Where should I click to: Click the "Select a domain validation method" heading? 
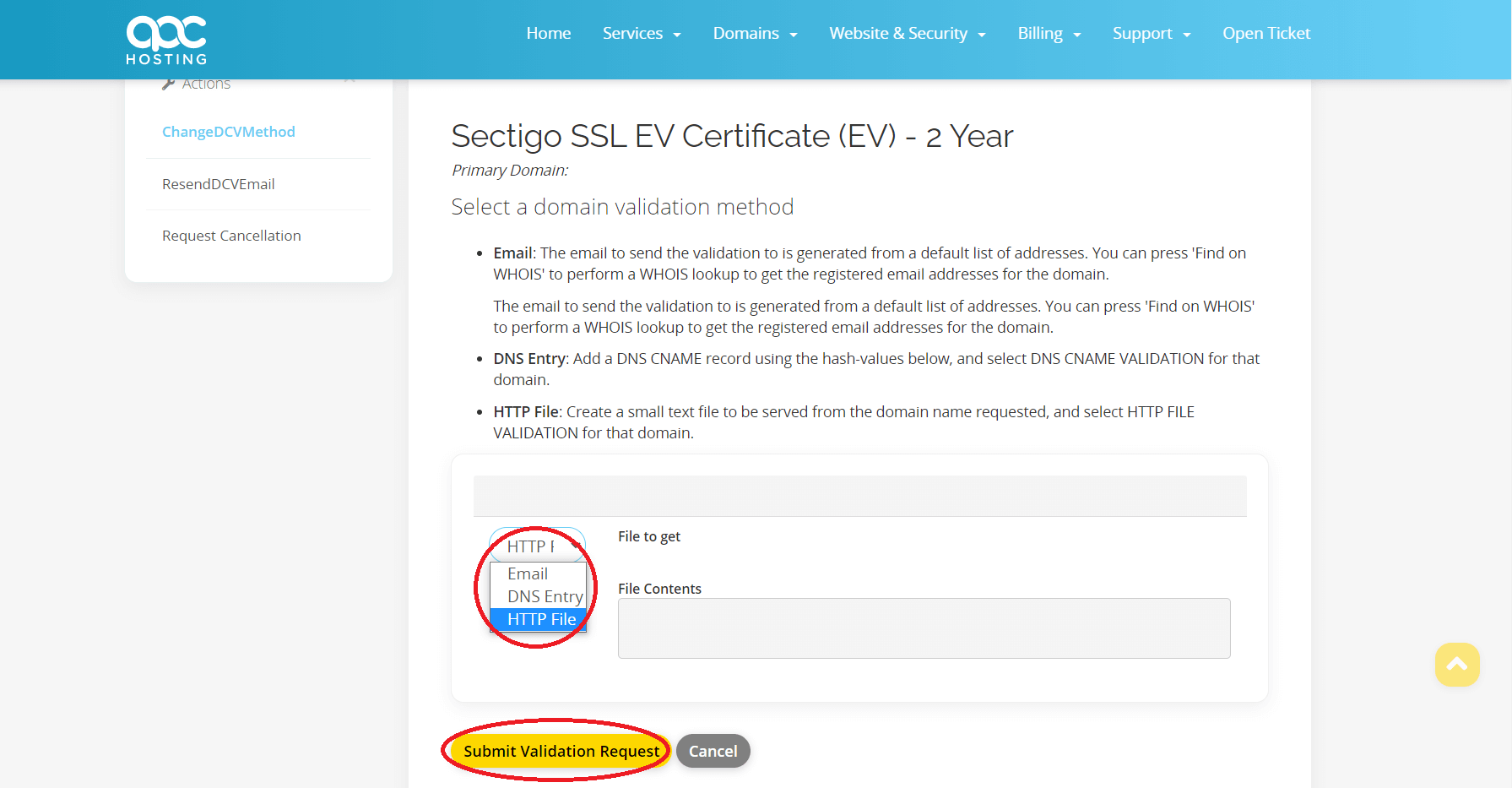point(622,207)
